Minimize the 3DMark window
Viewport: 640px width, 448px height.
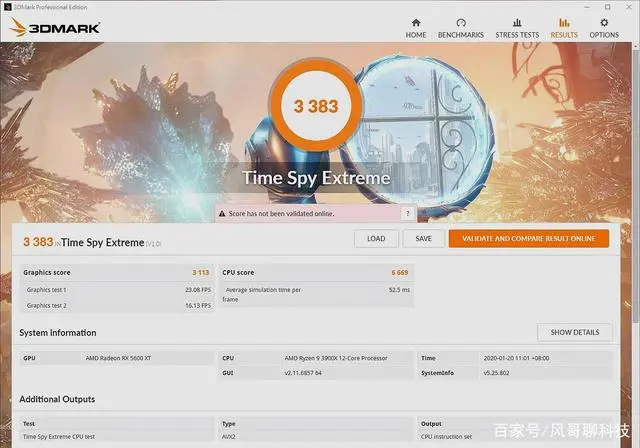587,7
